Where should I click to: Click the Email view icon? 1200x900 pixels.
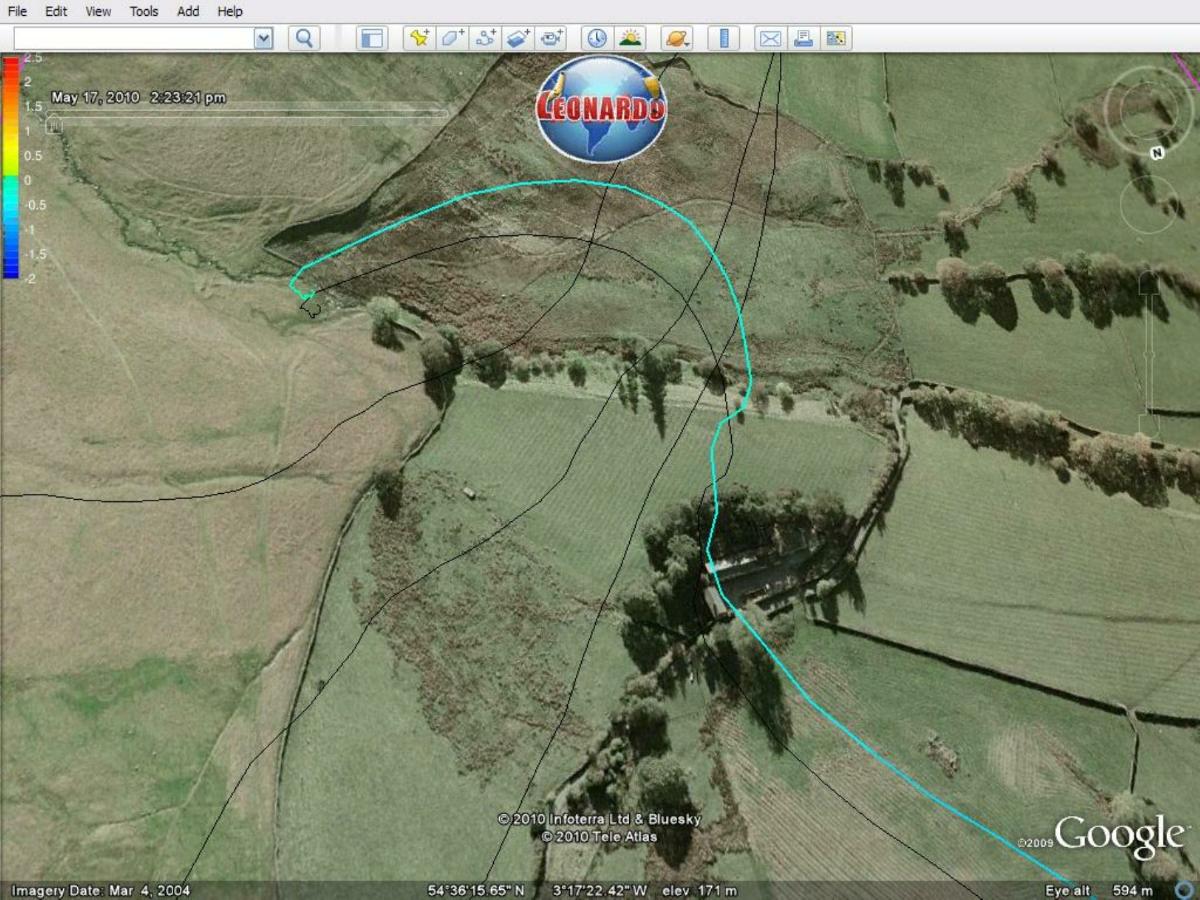click(x=769, y=39)
